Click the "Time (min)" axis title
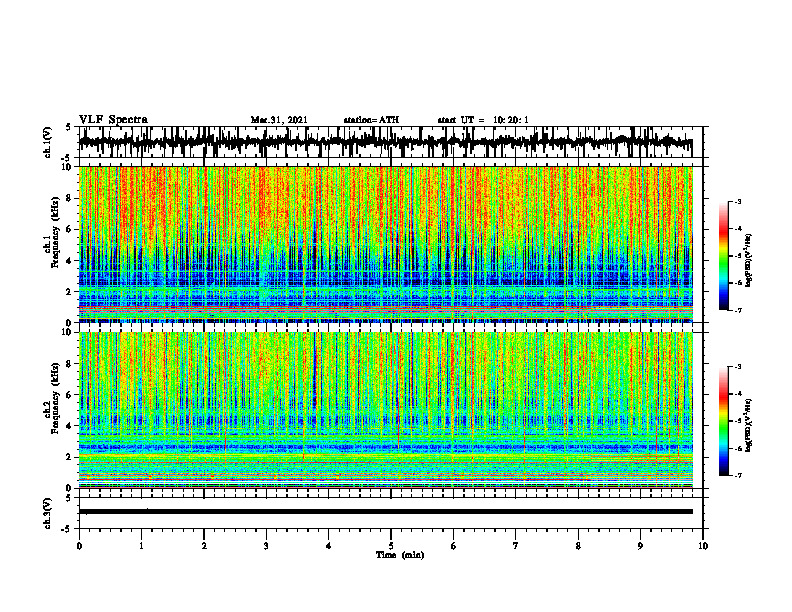Screen dimensions: 792x612 click(400, 555)
